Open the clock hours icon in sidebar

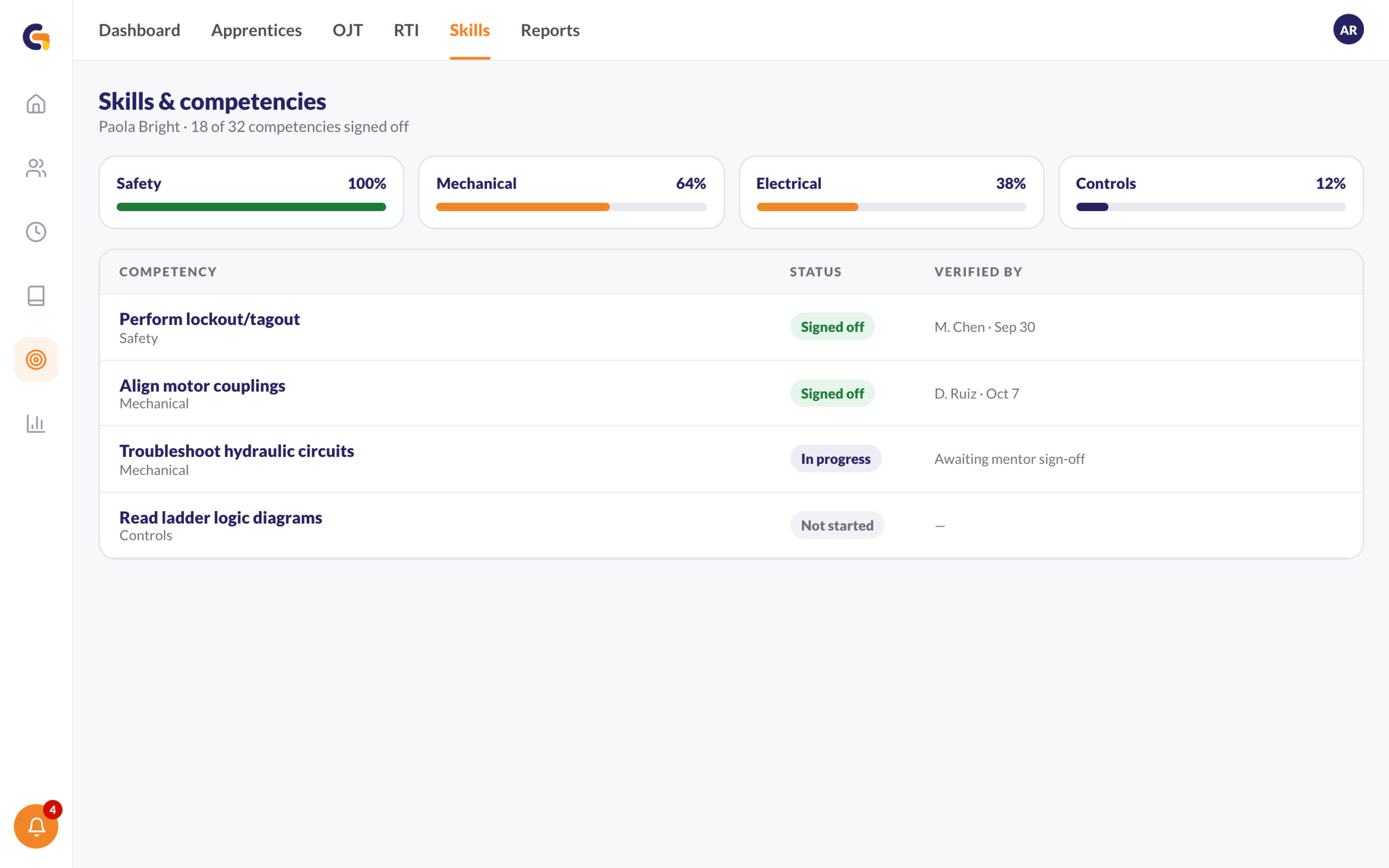pos(36,232)
